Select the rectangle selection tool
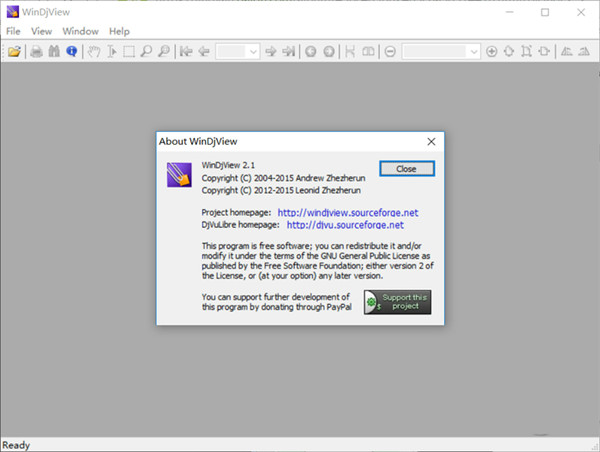Screen dimensions: 600x452 128,51
